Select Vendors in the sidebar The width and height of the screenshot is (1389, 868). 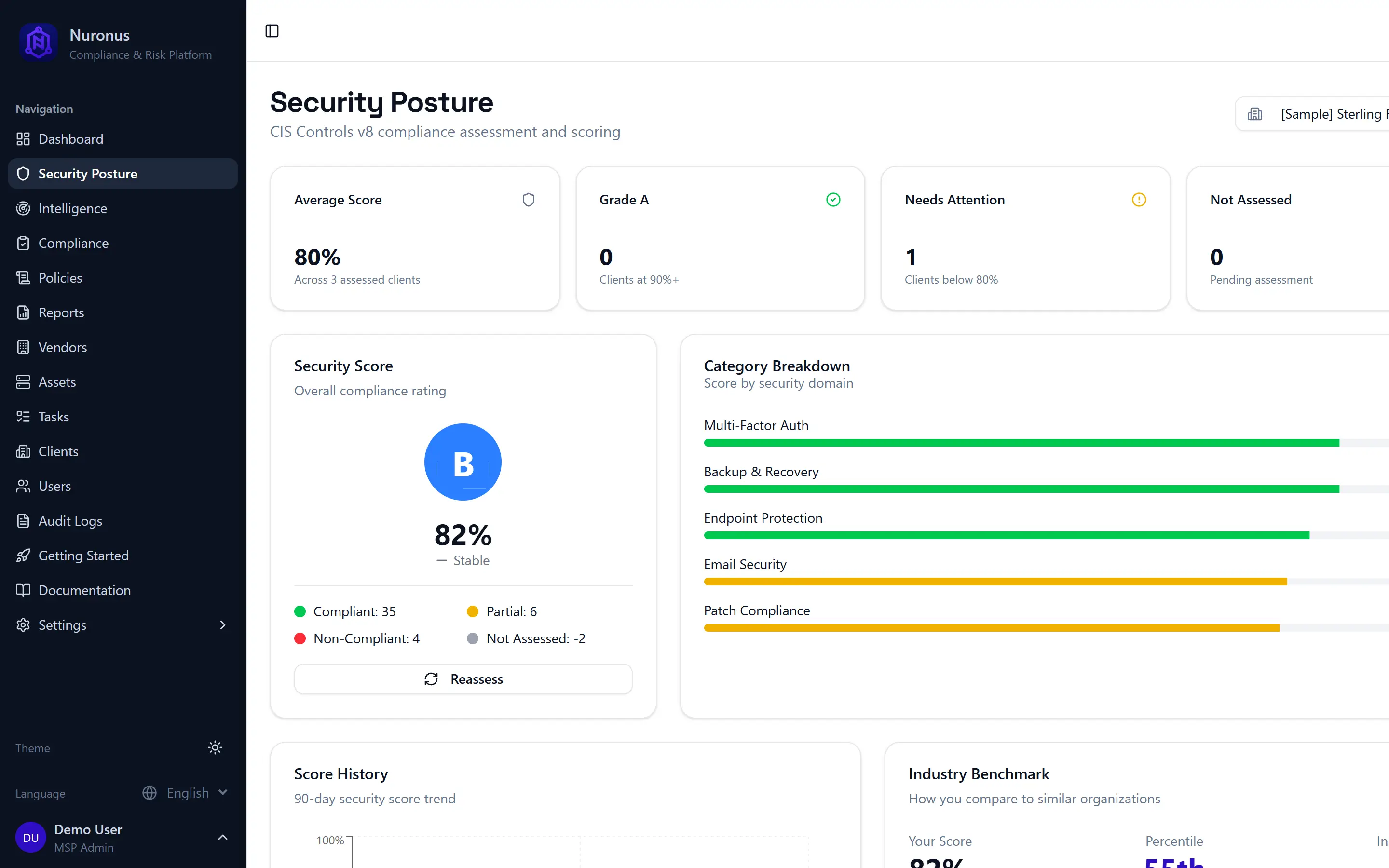[123, 347]
